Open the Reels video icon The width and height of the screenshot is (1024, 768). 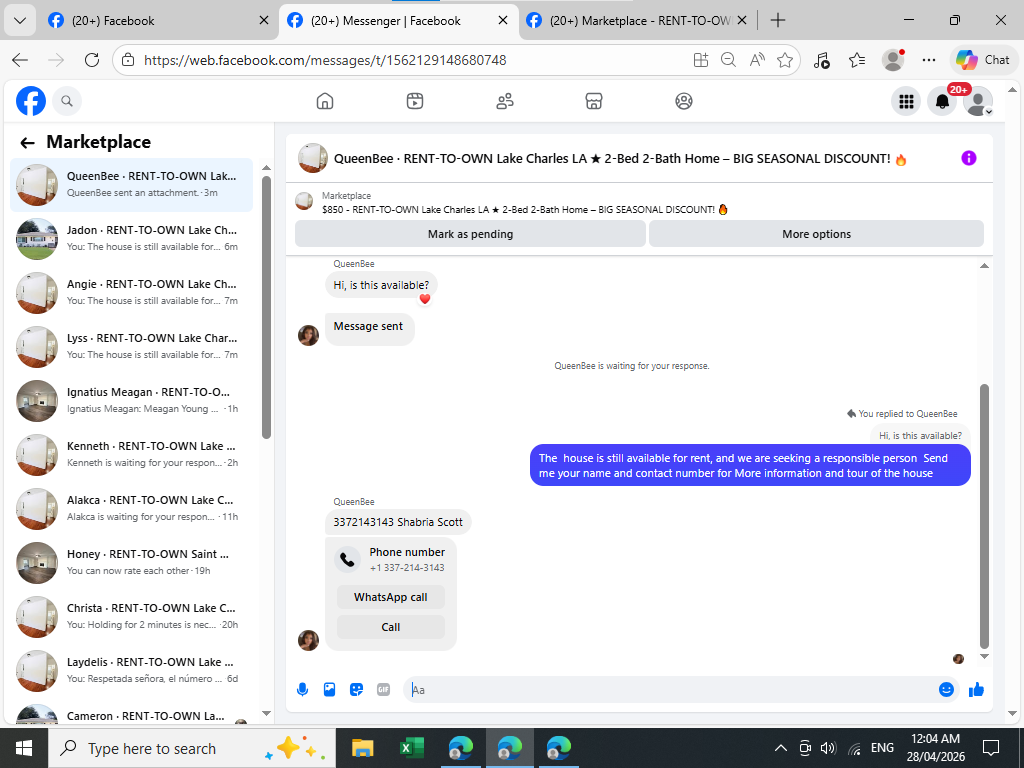(x=415, y=101)
